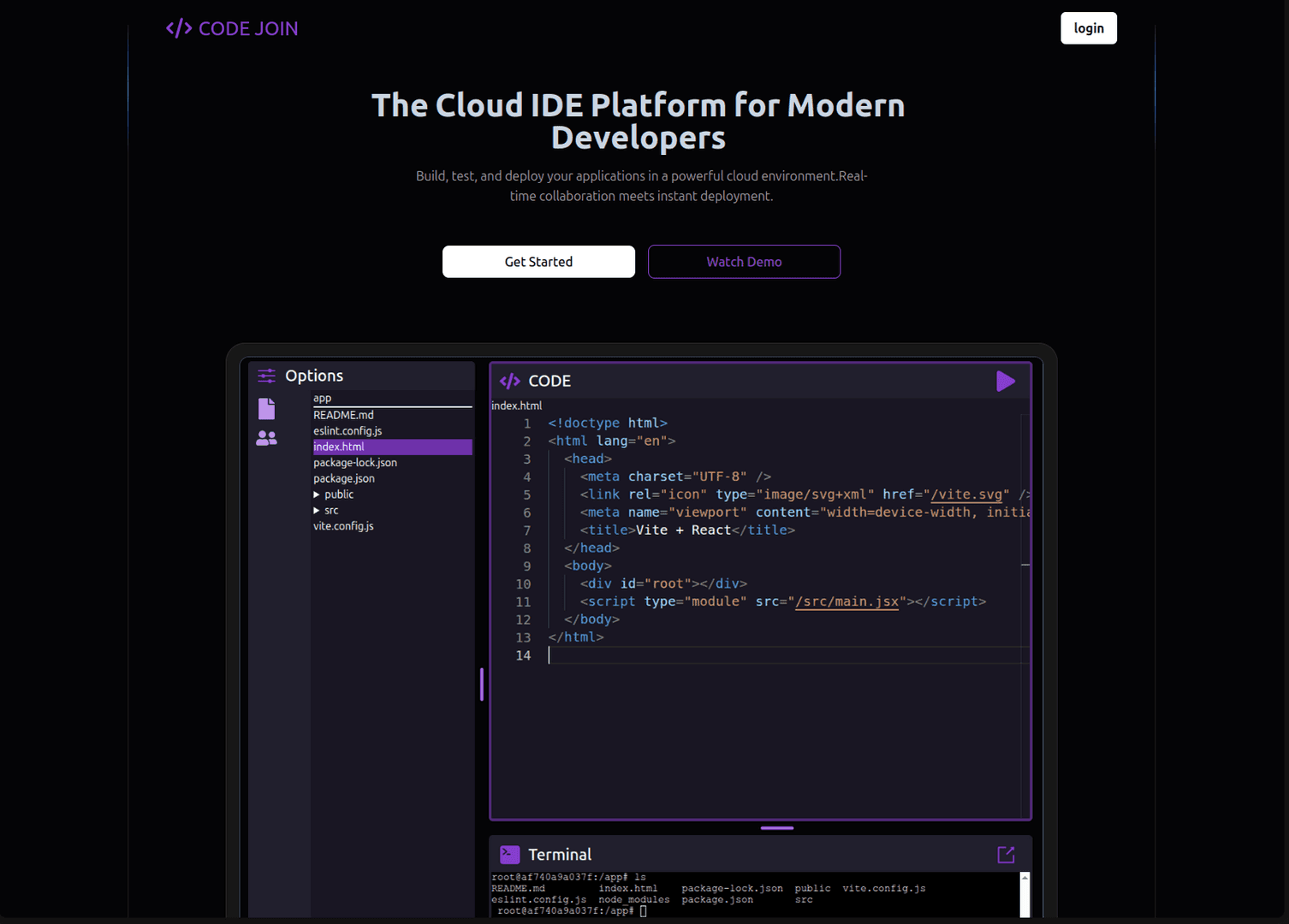Open the file explorer document icon
Screen dimensions: 1289x924
point(267,409)
